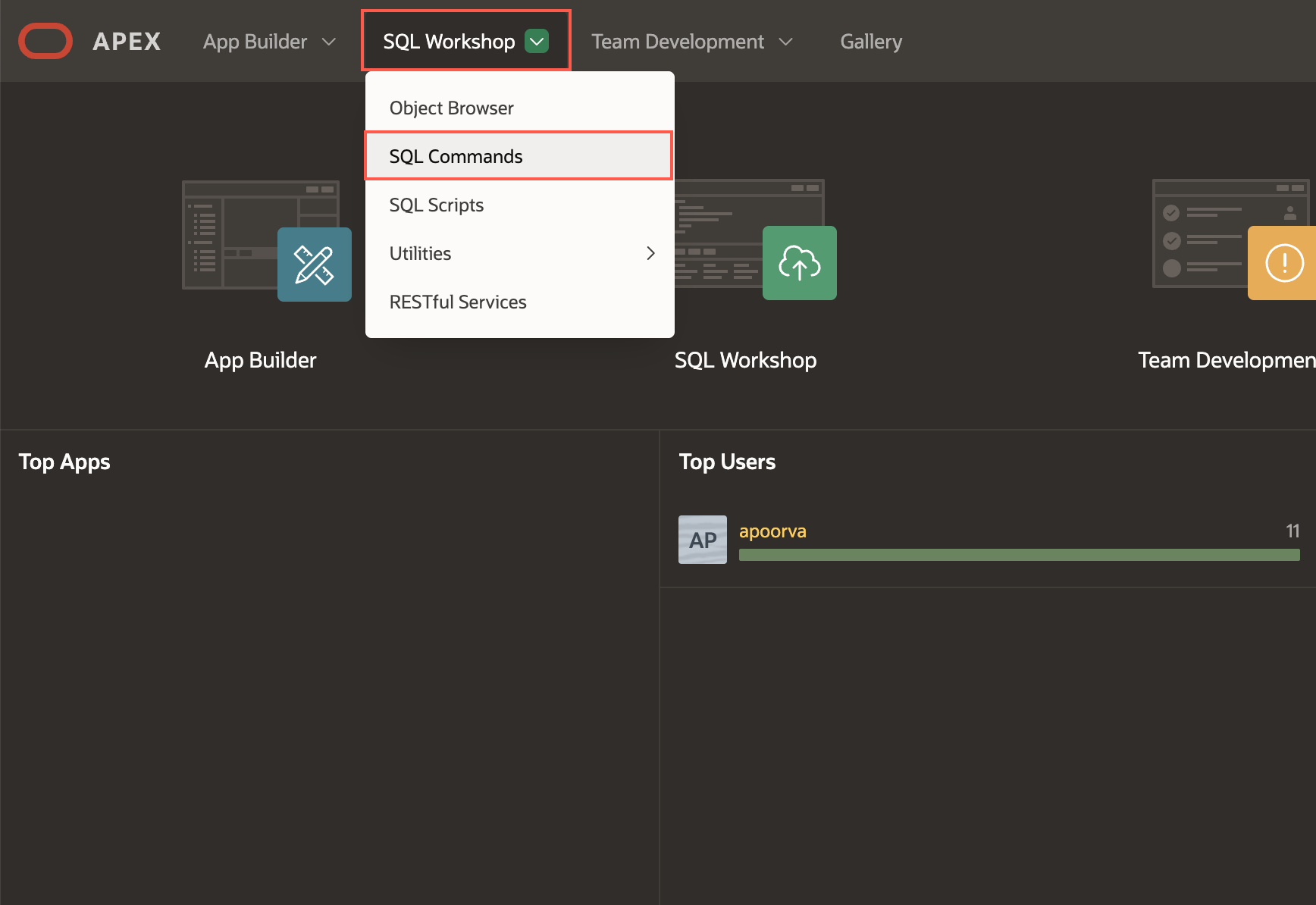Open the SQL Workshop cloud upload icon
The height and width of the screenshot is (905, 1316).
(x=800, y=263)
